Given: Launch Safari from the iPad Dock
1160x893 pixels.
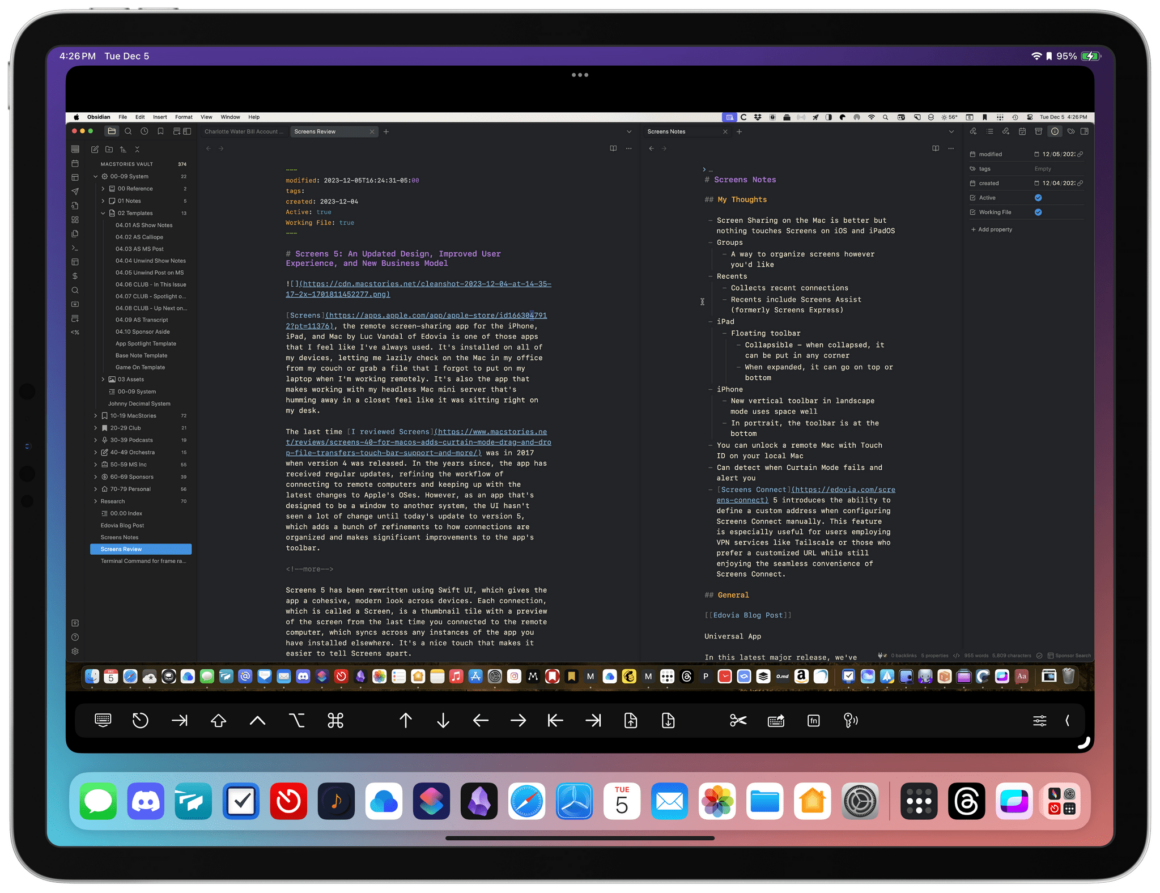Looking at the screenshot, I should (526, 800).
